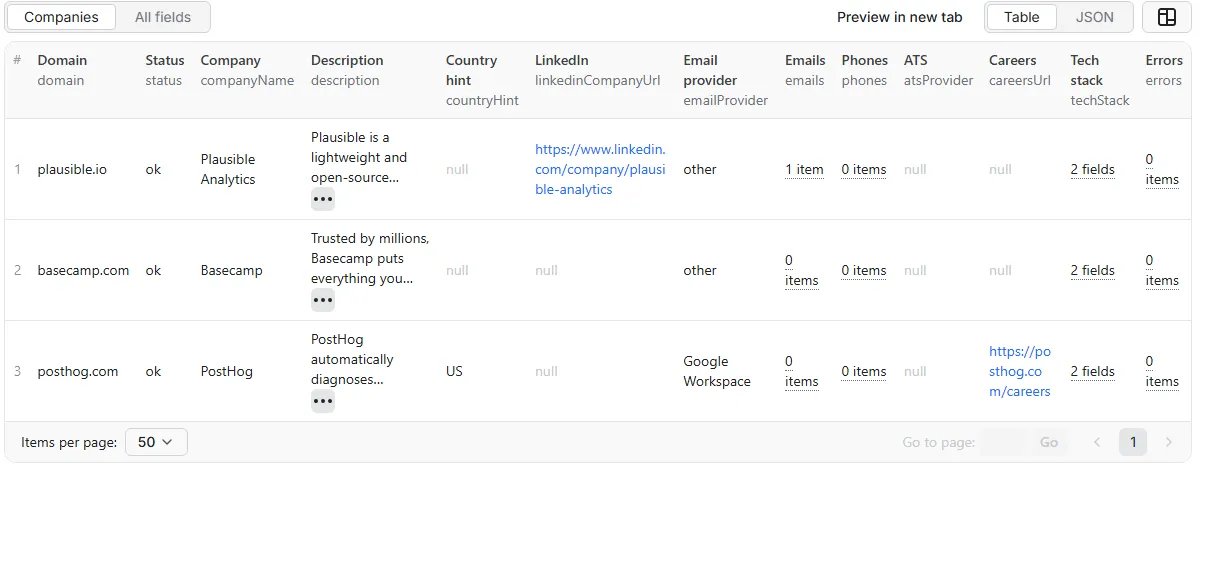1208x585 pixels.
Task: Open Items per page dropdown showing 50
Action: tap(156, 442)
